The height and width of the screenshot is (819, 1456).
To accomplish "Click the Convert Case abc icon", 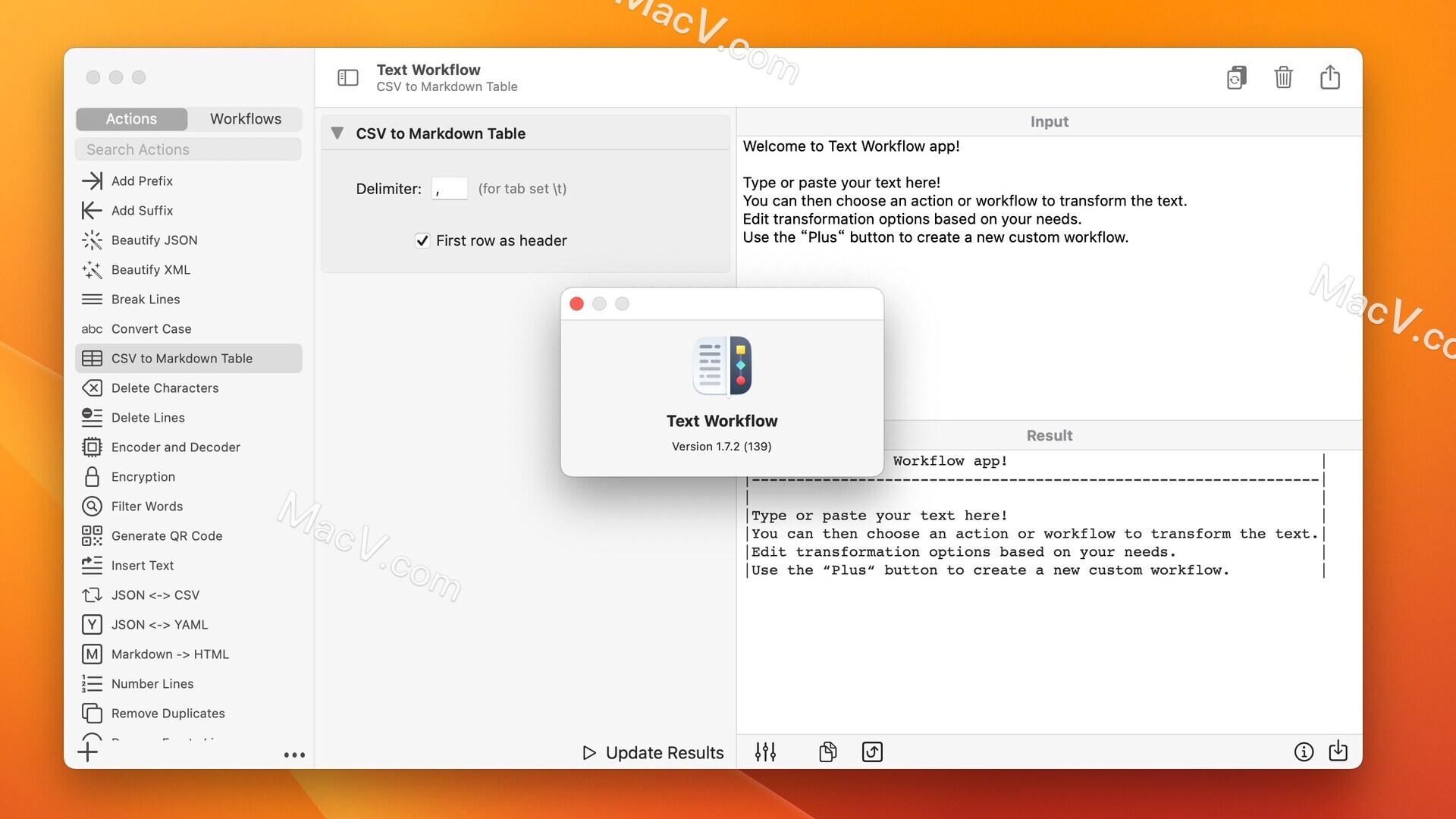I will [92, 328].
